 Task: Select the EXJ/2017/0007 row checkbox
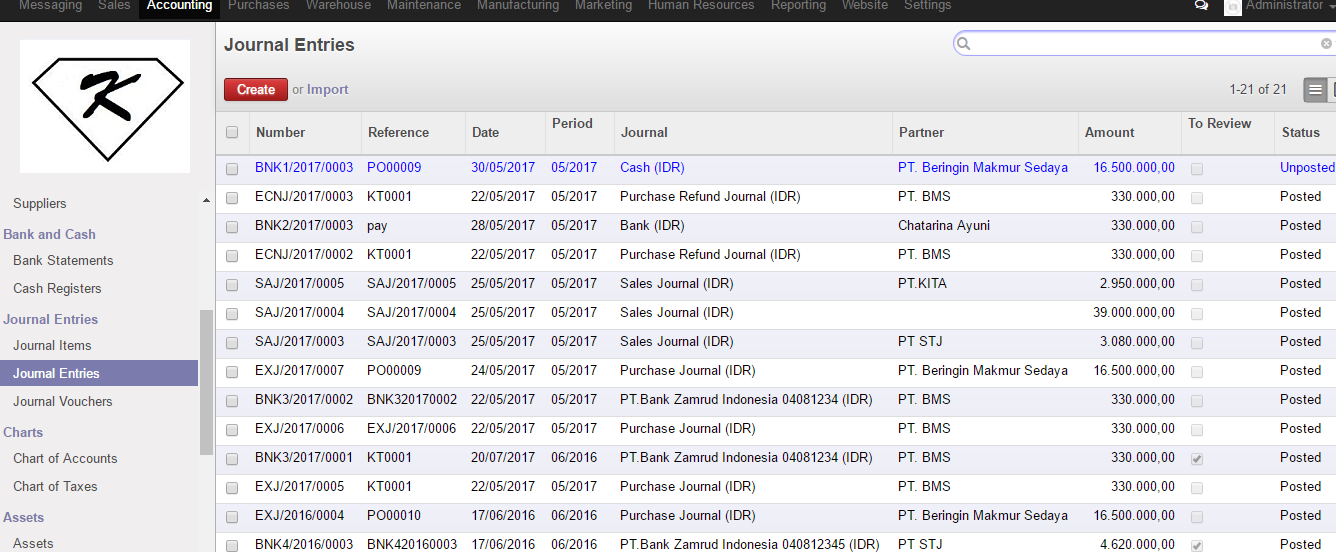[232, 372]
